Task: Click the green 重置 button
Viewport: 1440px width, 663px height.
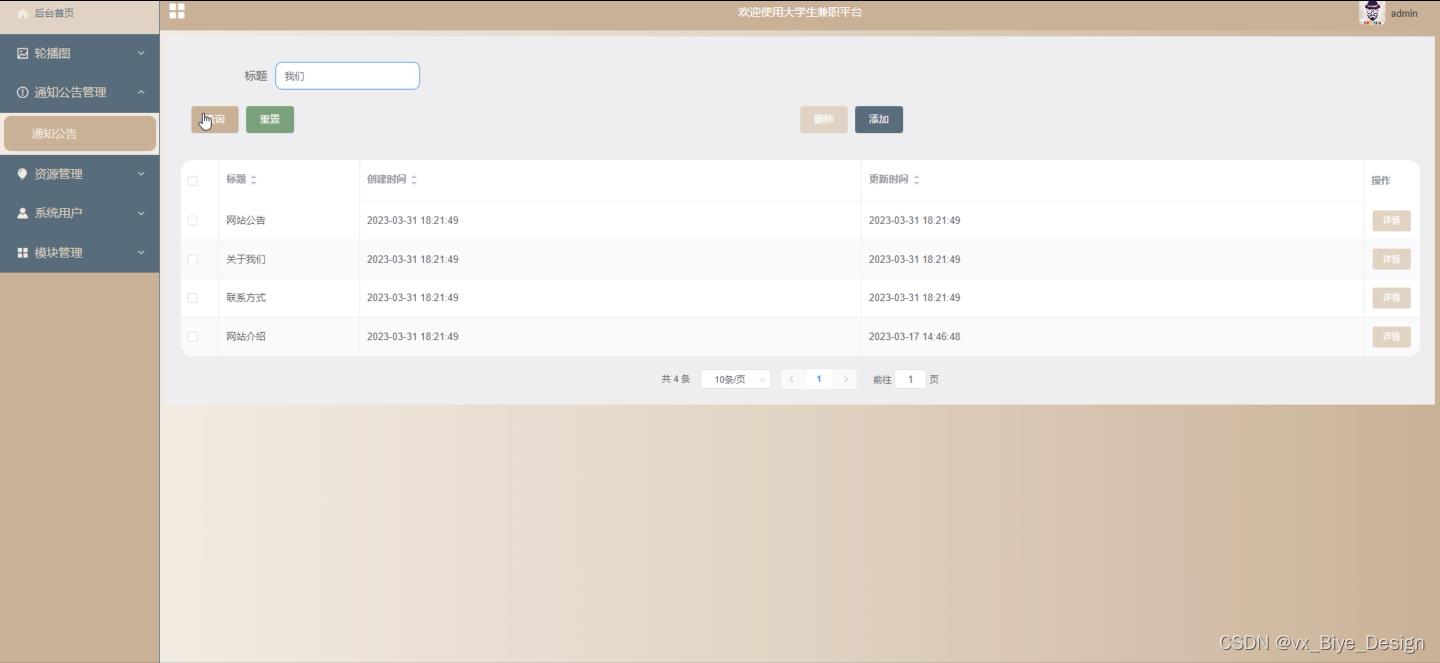Action: coord(270,119)
